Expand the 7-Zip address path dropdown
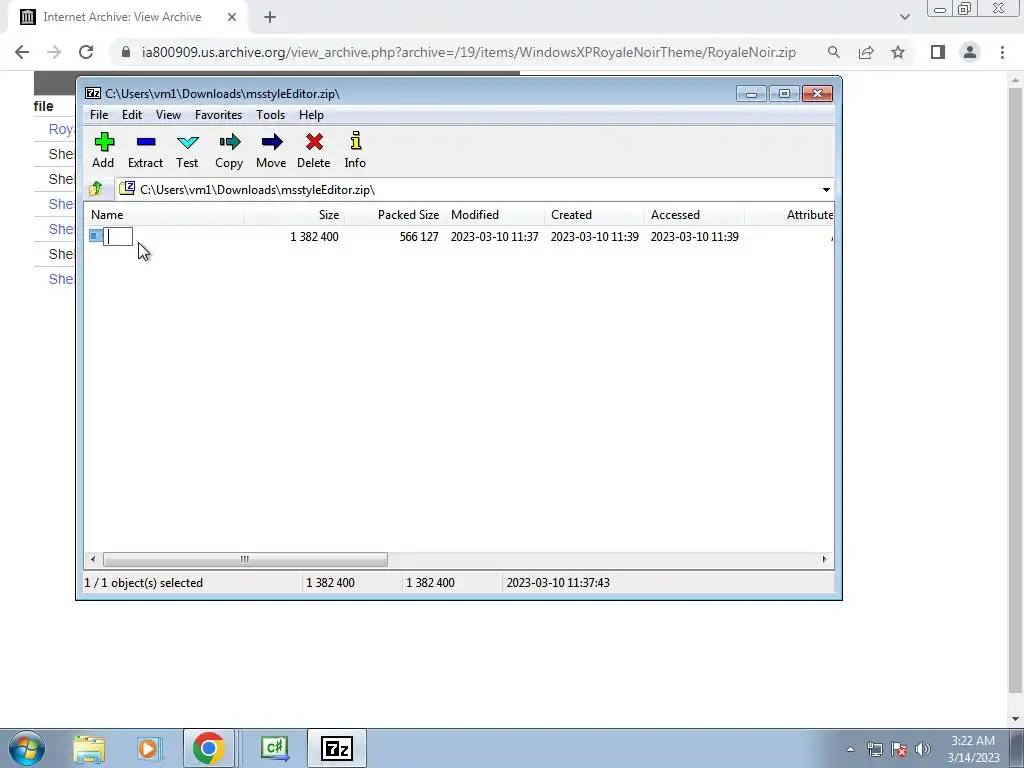The height and width of the screenshot is (768, 1024). (826, 189)
